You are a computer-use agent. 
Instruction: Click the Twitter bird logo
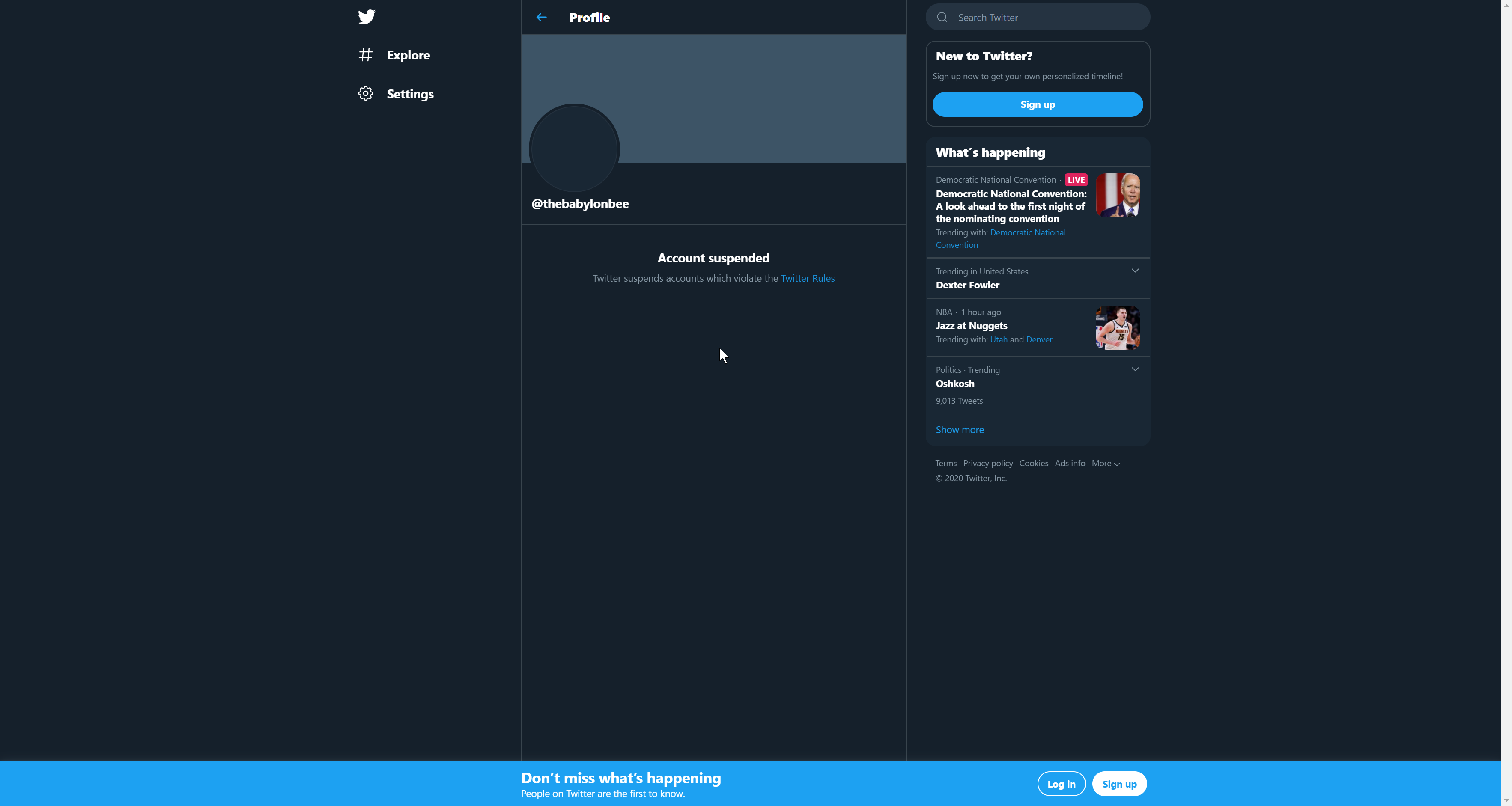click(x=366, y=16)
